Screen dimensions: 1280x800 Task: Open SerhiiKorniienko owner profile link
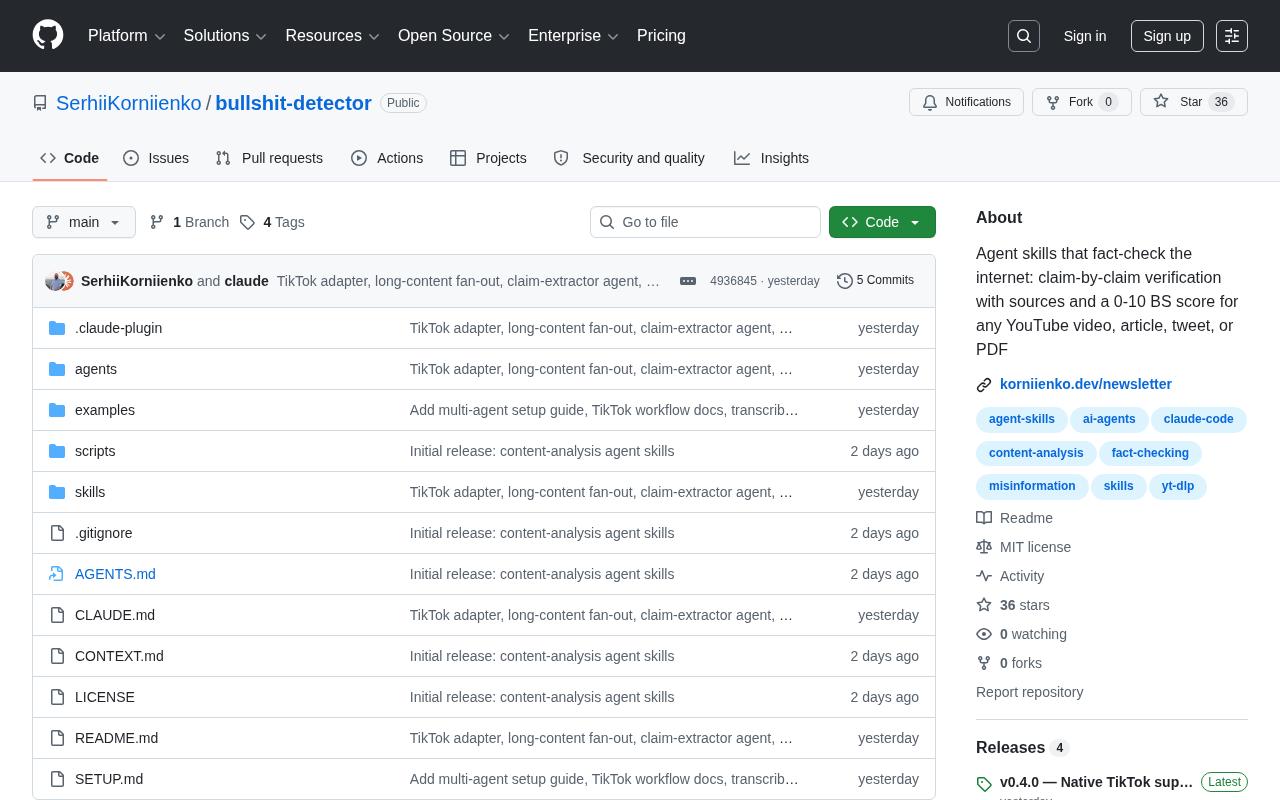click(129, 103)
